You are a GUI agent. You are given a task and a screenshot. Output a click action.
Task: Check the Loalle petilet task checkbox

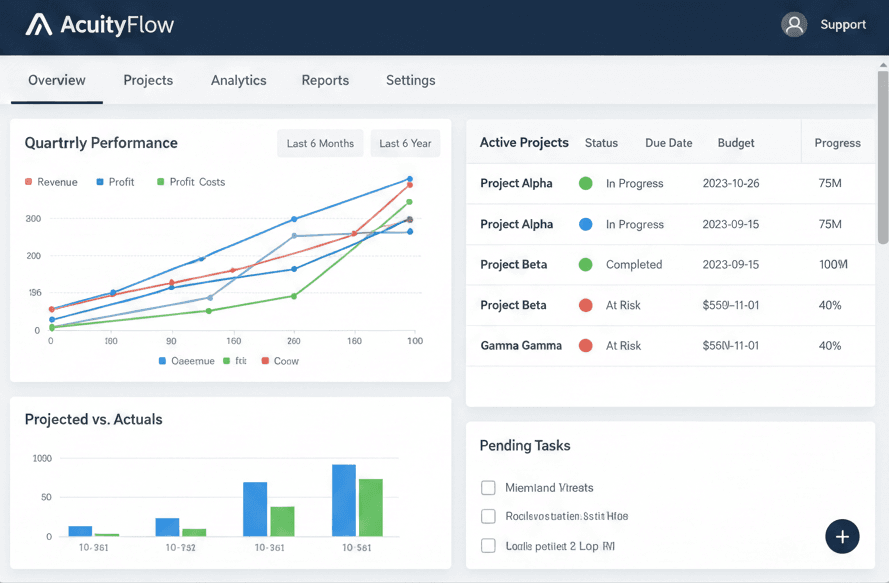[488, 546]
